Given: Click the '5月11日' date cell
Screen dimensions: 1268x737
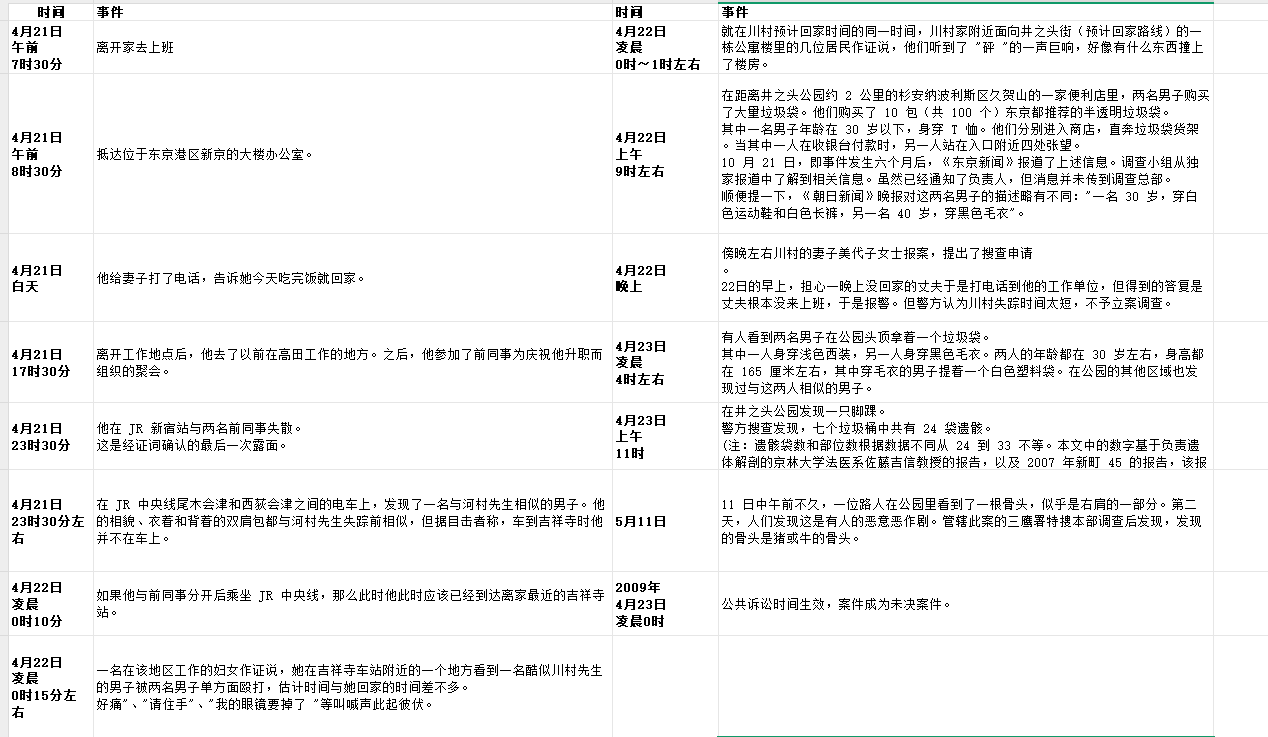Looking at the screenshot, I should click(x=664, y=521).
